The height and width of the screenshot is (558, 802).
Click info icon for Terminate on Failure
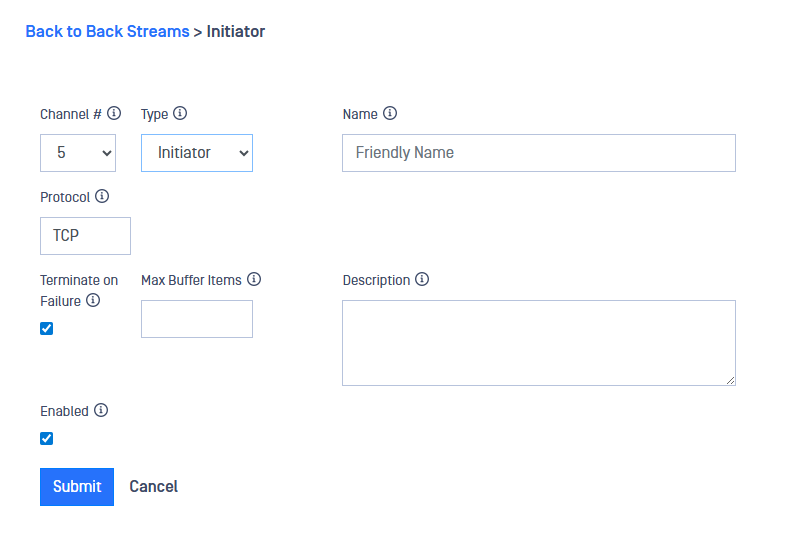pyautogui.click(x=93, y=300)
